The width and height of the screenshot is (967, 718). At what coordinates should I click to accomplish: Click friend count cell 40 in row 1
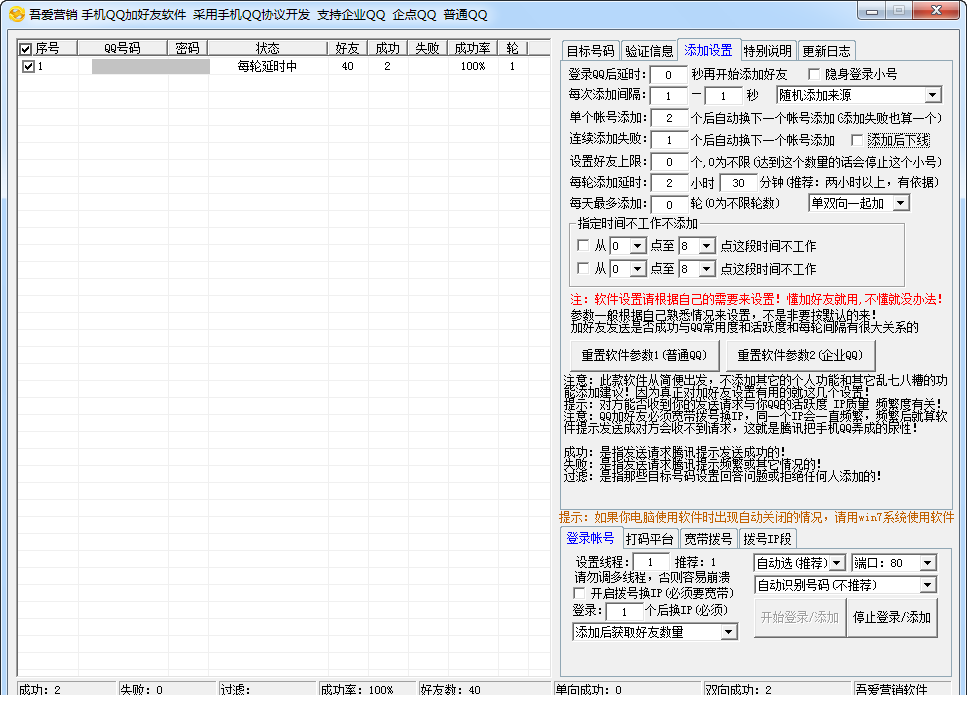tap(347, 66)
